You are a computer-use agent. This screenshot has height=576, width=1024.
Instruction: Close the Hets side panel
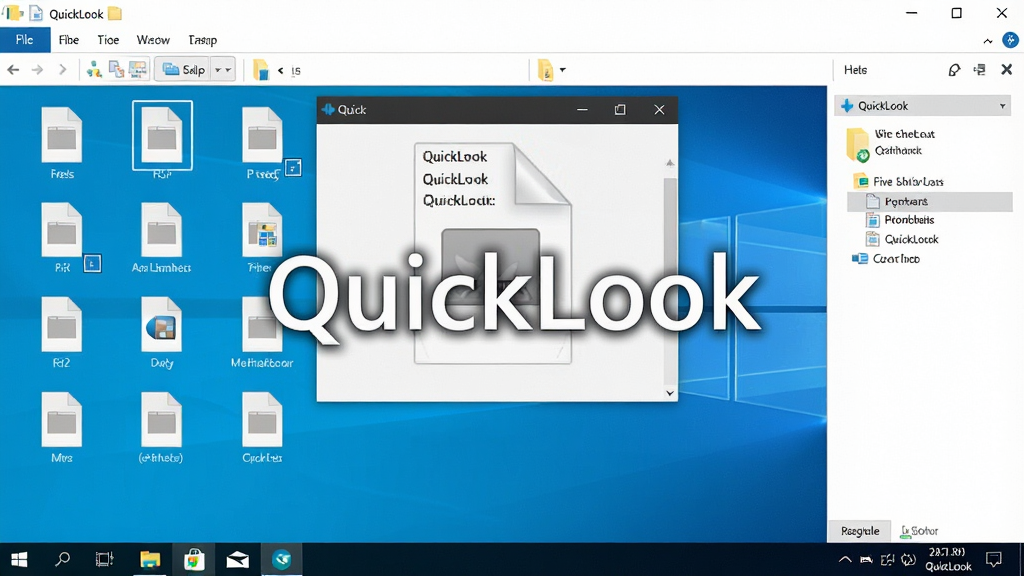tap(1006, 69)
